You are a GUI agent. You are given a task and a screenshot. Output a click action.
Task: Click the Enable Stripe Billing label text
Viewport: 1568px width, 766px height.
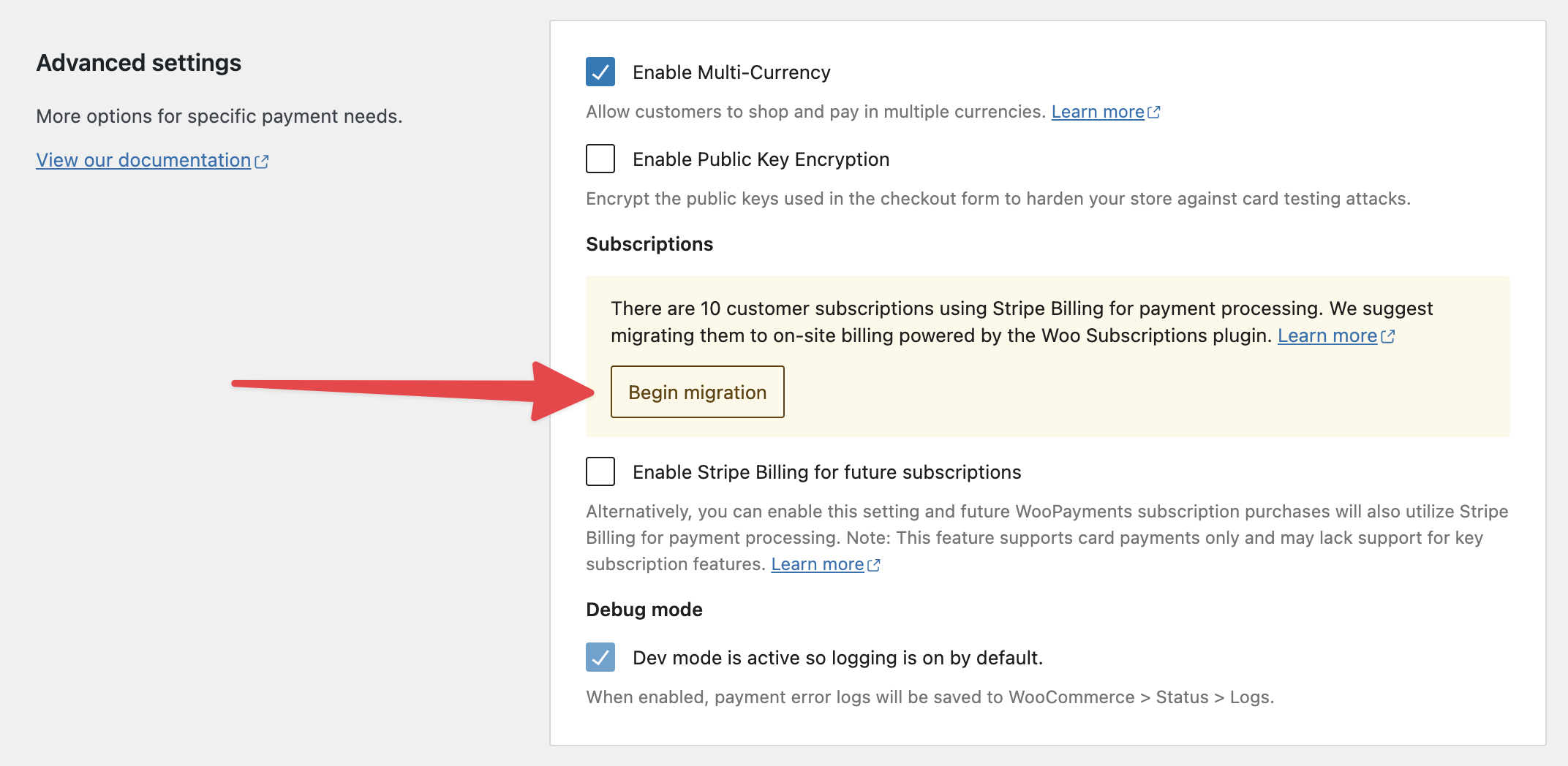(827, 472)
